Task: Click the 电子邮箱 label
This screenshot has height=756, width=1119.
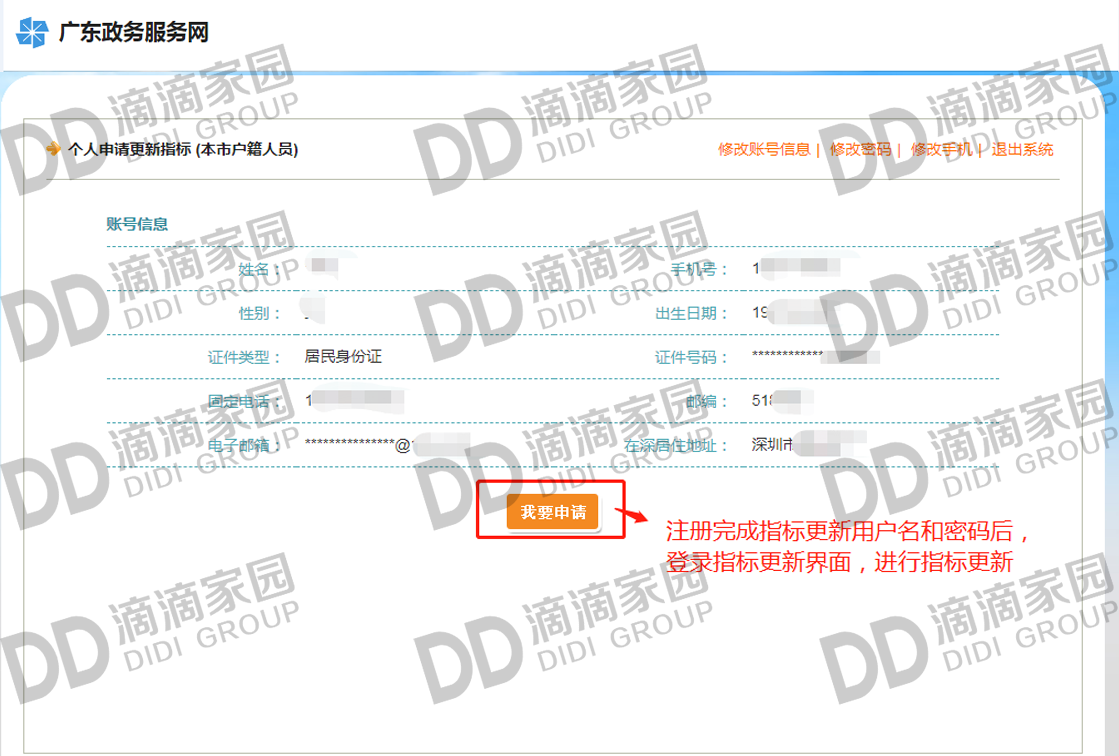Action: click(243, 445)
